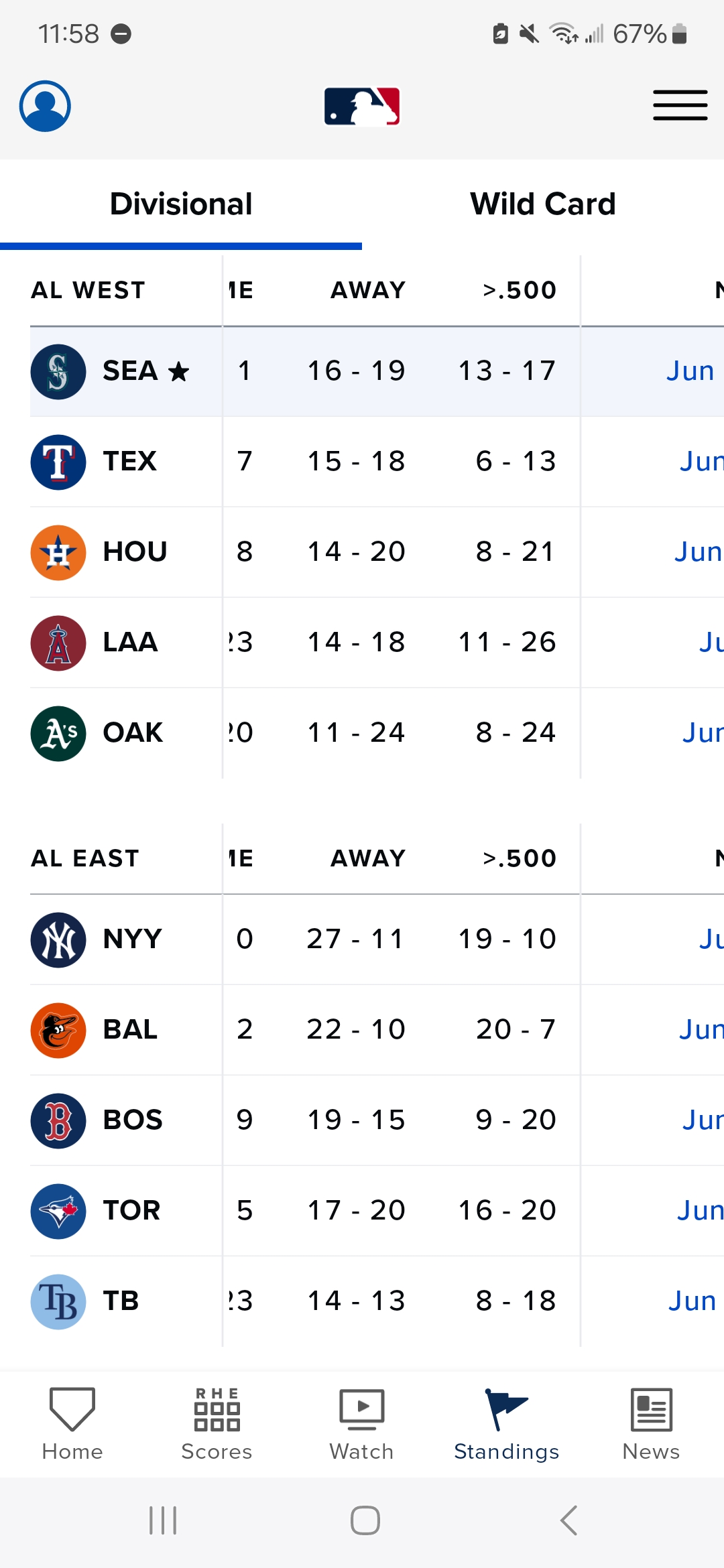Open the TB next game link
This screenshot has height=1568, width=724.
[692, 1301]
